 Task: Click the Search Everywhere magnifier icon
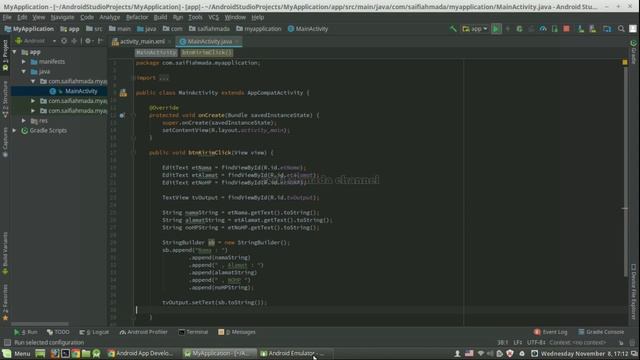click(621, 29)
